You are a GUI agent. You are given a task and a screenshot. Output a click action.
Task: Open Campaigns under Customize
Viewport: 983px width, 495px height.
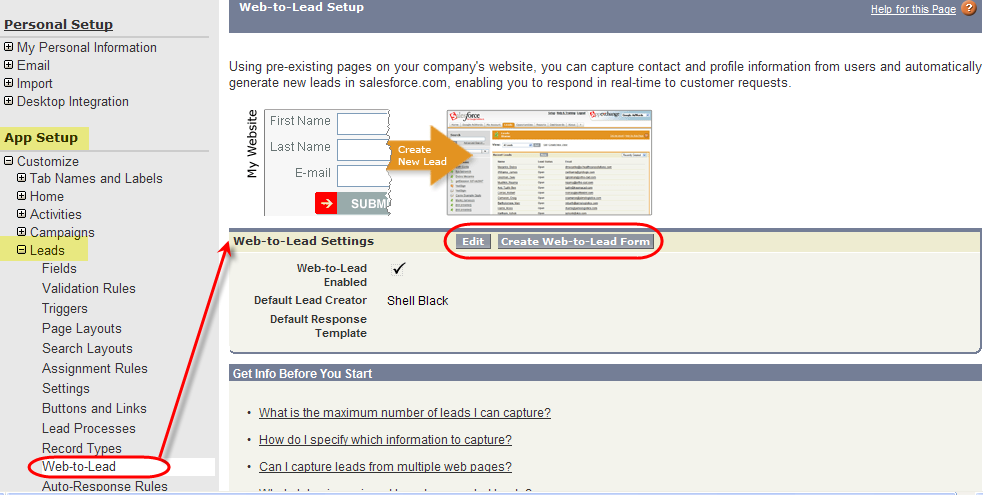tap(62, 232)
